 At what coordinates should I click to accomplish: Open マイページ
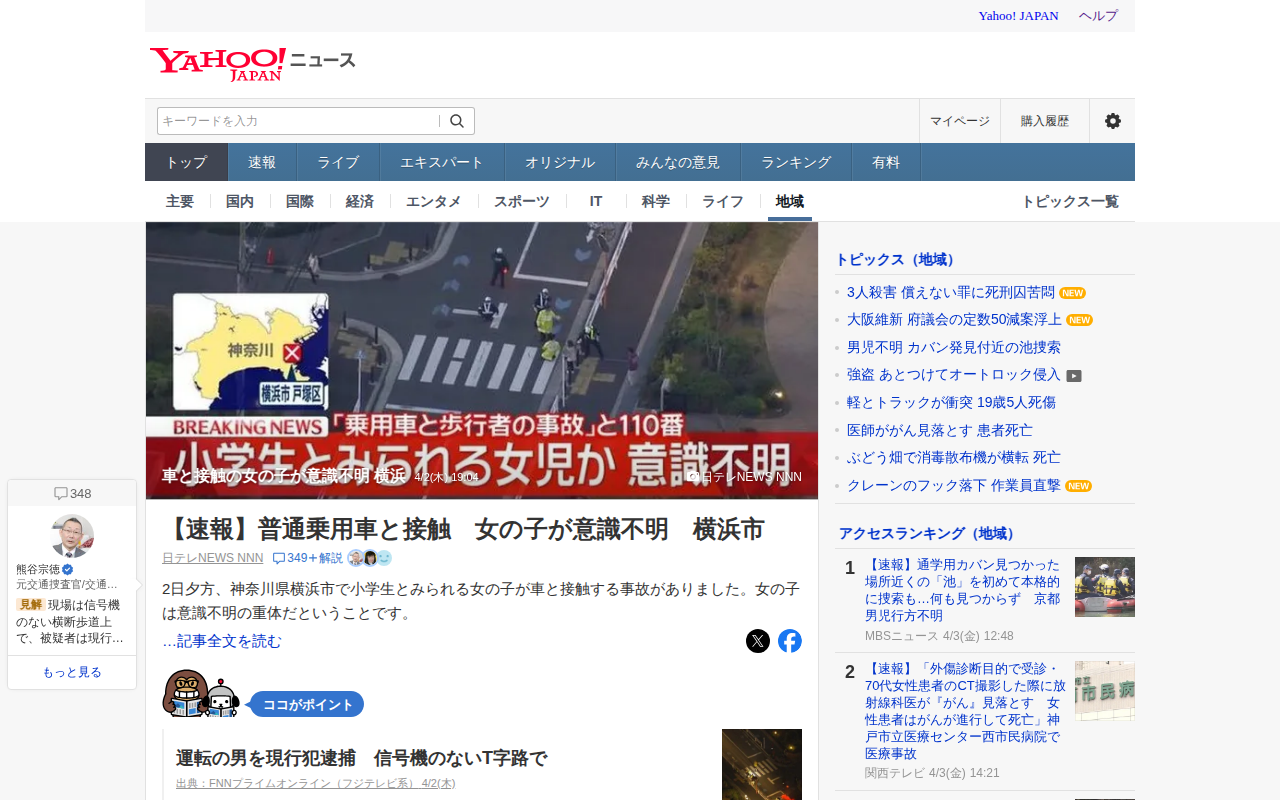[x=960, y=121]
